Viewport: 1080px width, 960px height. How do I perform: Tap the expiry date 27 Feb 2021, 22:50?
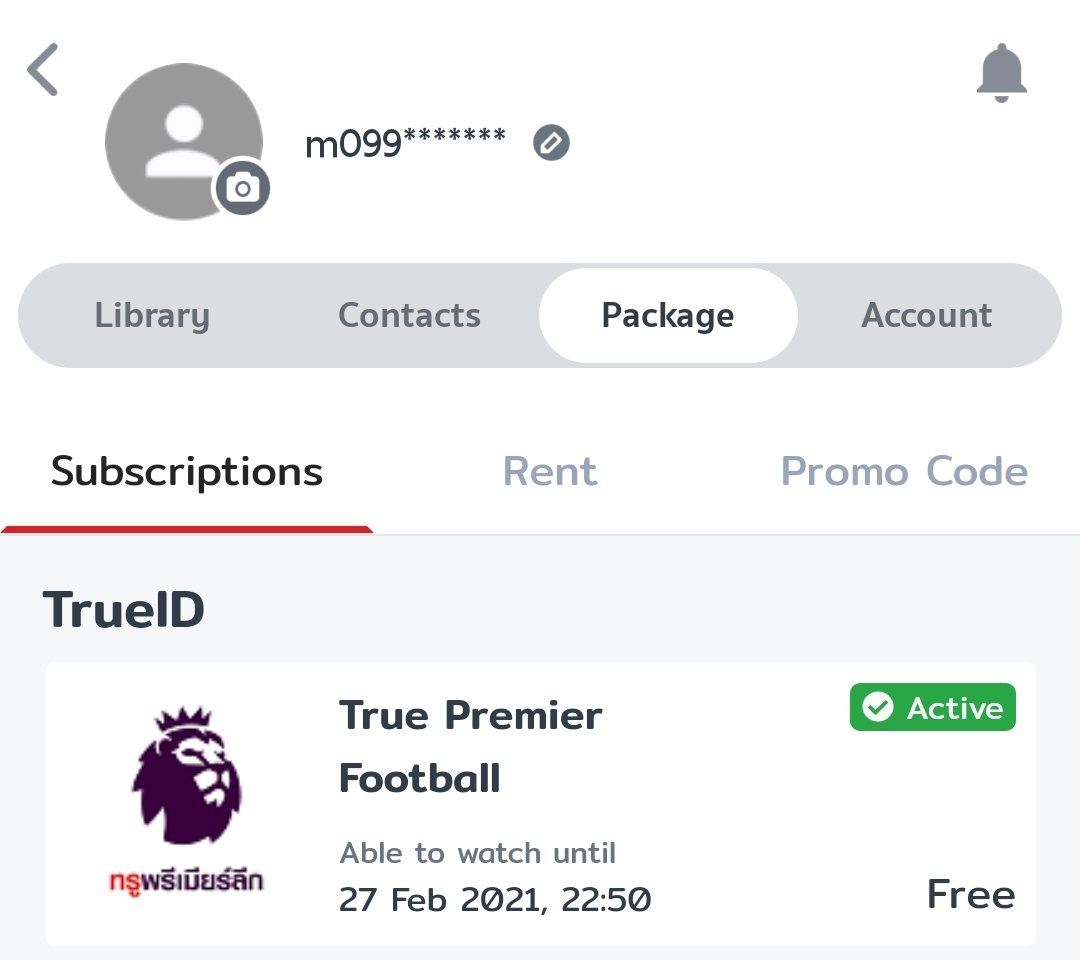[x=495, y=899]
